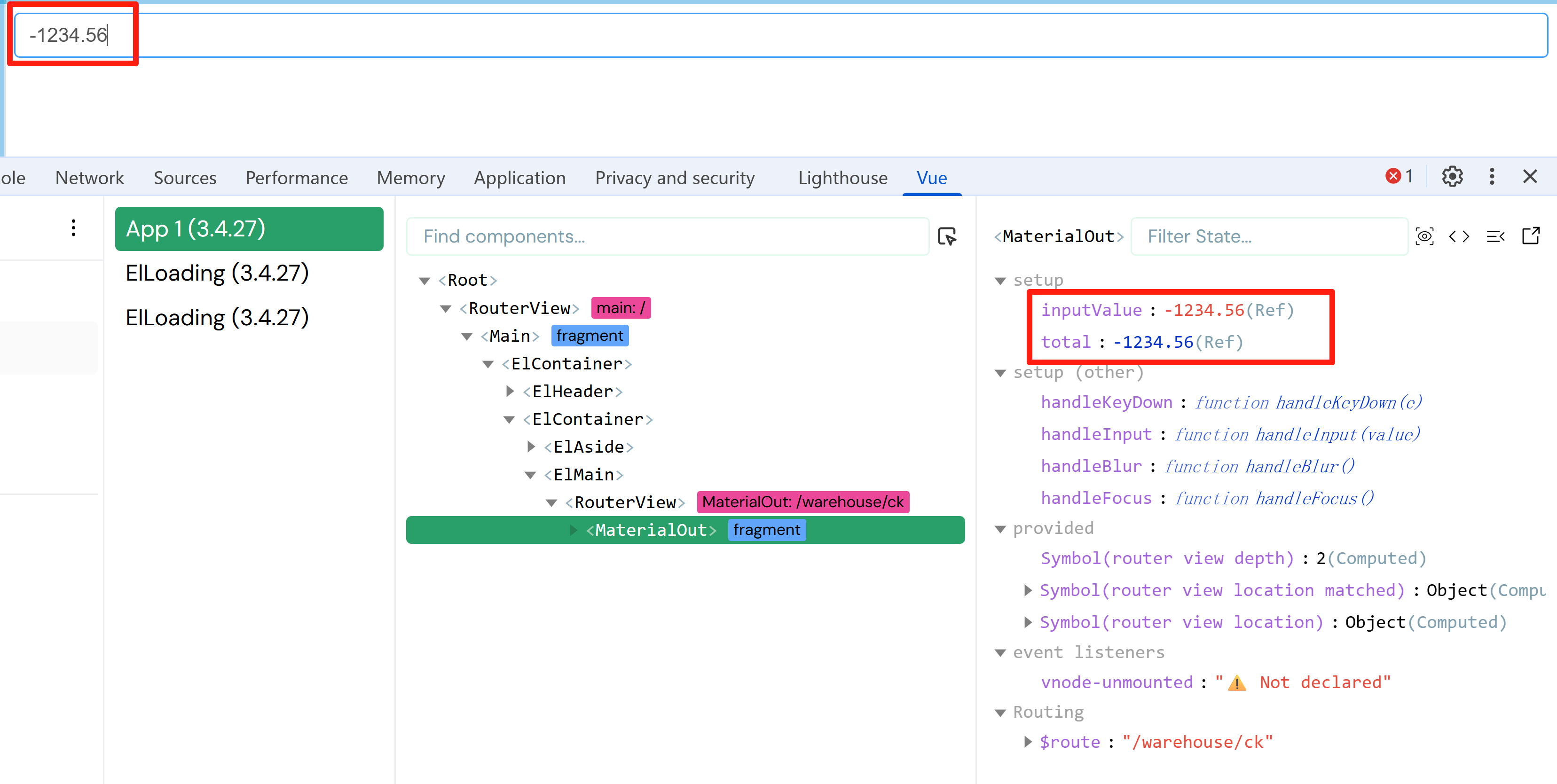Click the inspect DOM collapse icon

tap(1495, 236)
